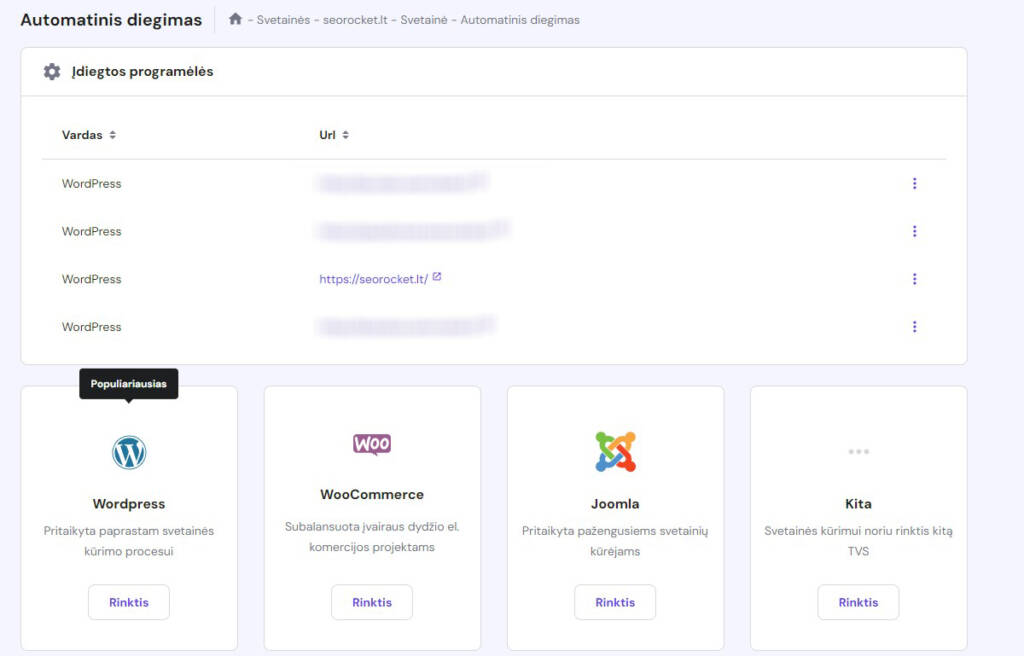Choose Rinktis on the WooCommerce card
This screenshot has height=656, width=1024.
[x=372, y=602]
